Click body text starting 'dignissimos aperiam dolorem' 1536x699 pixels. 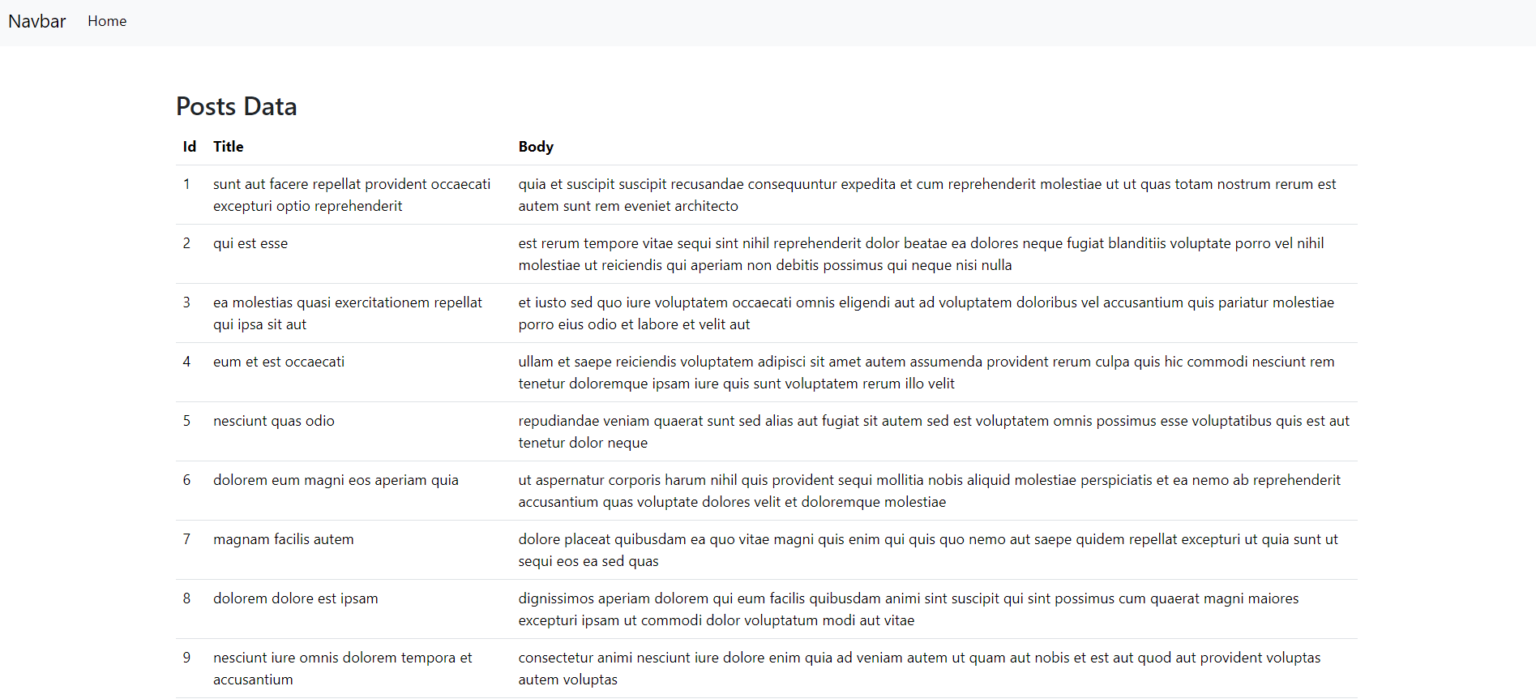click(908, 610)
